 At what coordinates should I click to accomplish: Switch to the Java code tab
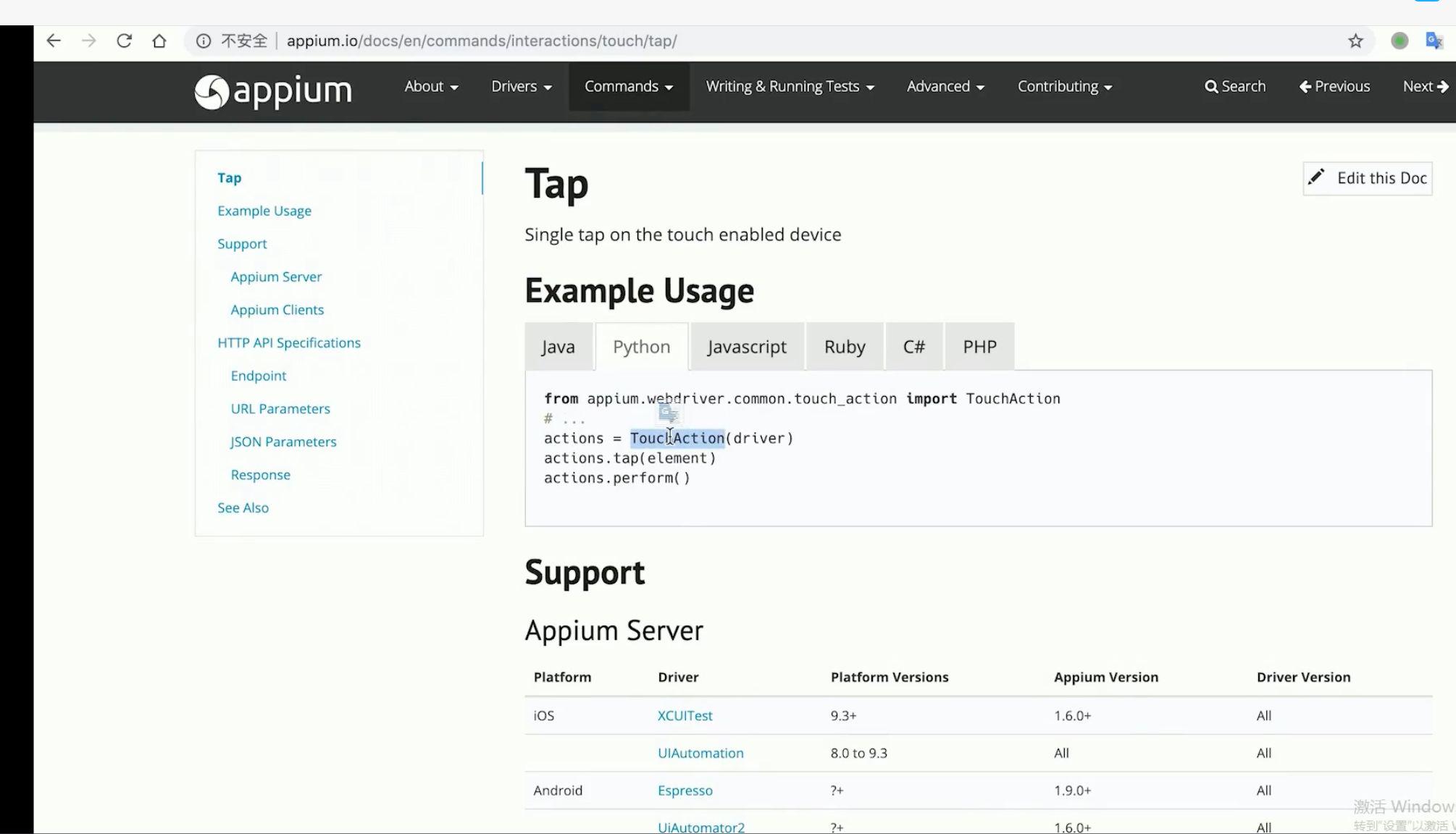click(x=558, y=347)
